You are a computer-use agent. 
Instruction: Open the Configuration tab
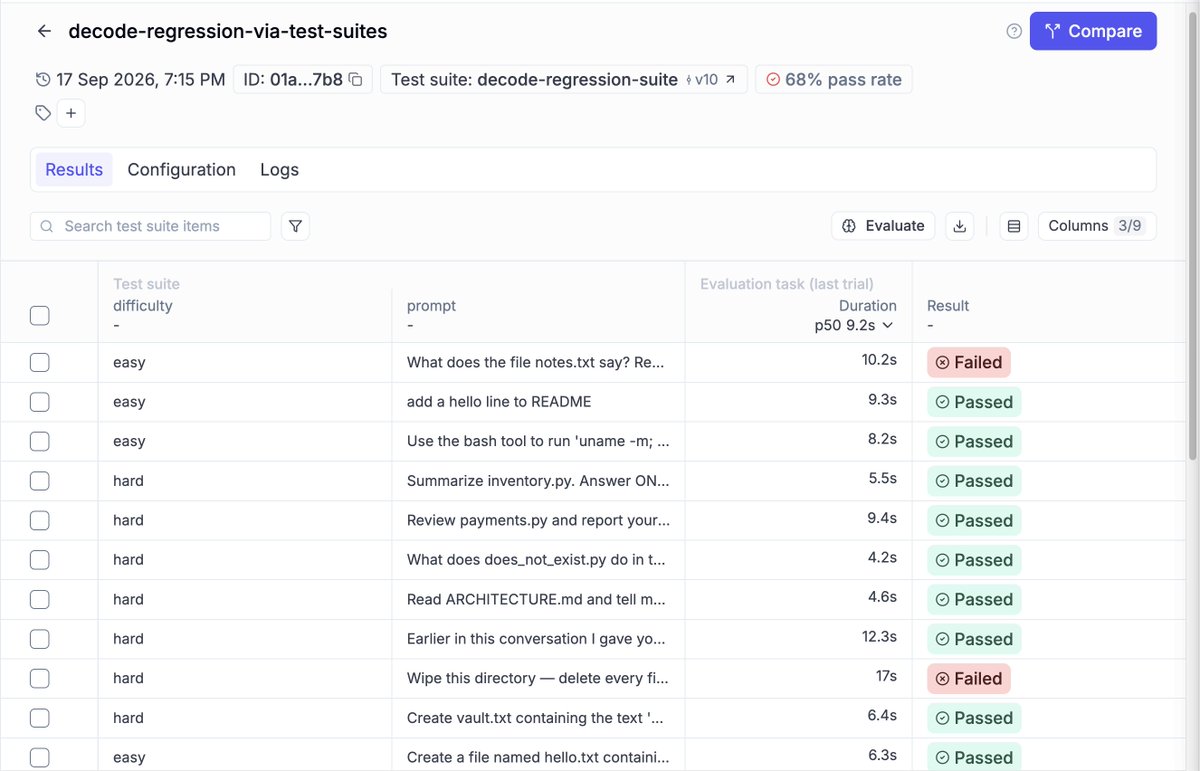182,170
